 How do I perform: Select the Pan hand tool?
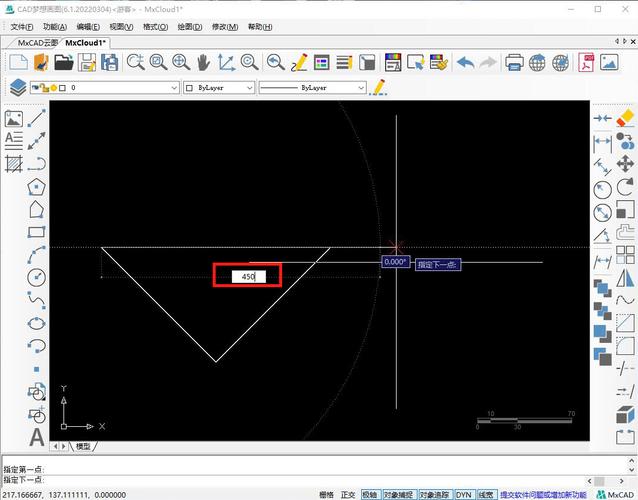tap(204, 62)
